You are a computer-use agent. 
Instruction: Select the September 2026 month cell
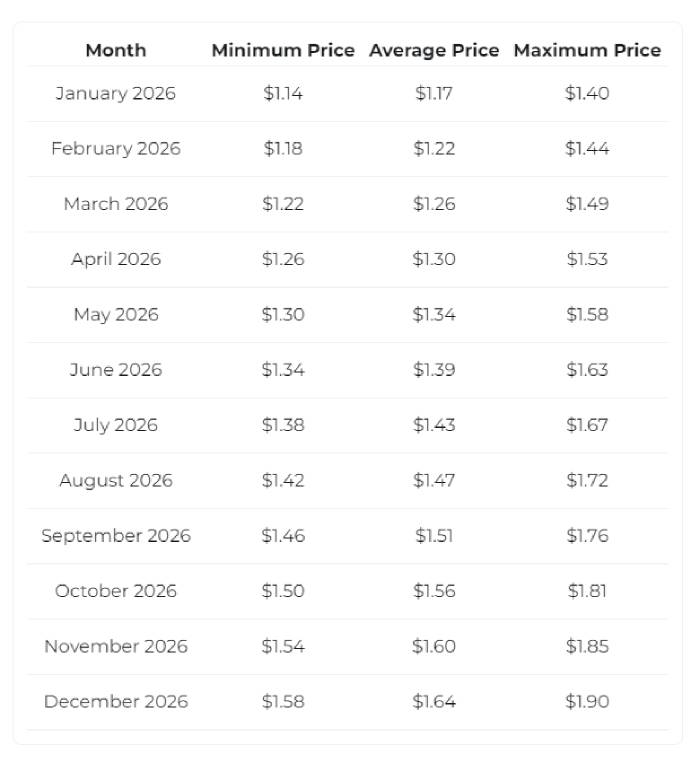tap(115, 536)
